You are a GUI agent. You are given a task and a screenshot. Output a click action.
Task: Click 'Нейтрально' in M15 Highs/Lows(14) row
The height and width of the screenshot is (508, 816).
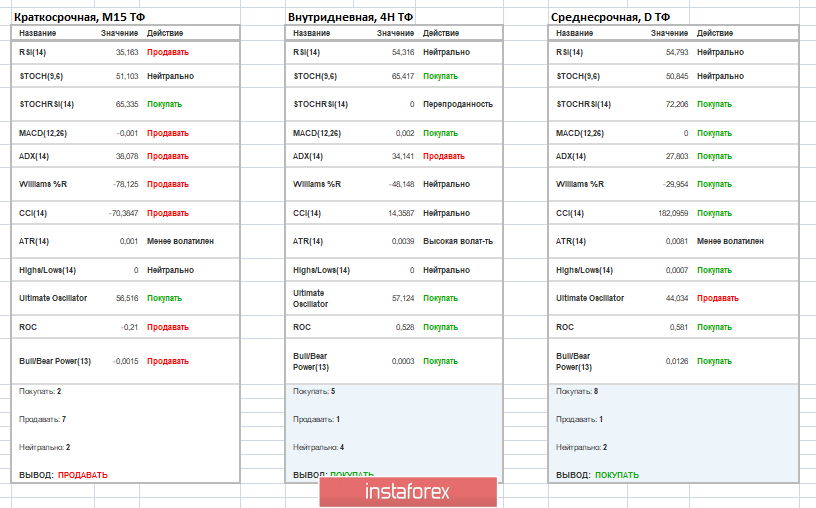[170, 270]
